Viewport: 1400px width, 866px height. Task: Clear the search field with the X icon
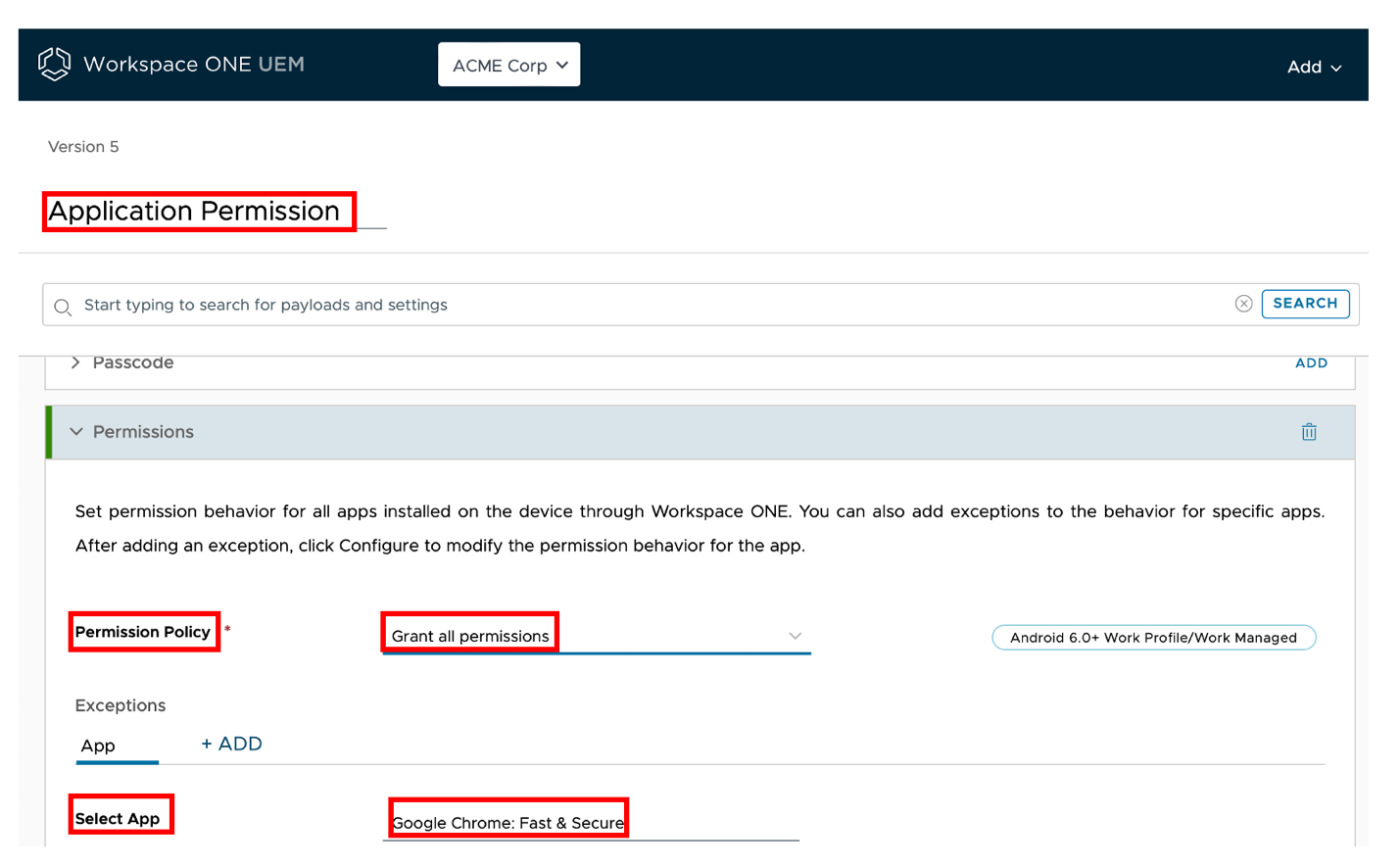pyautogui.click(x=1243, y=303)
